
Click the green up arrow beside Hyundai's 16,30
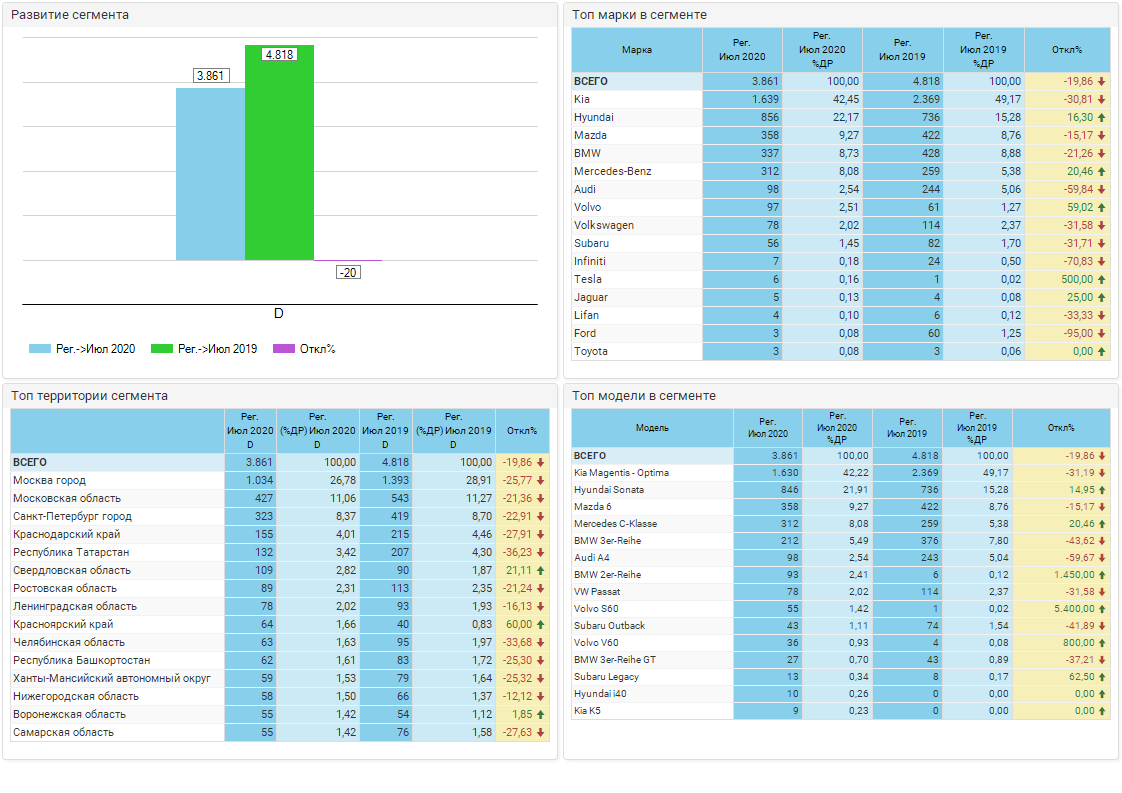(1101, 117)
